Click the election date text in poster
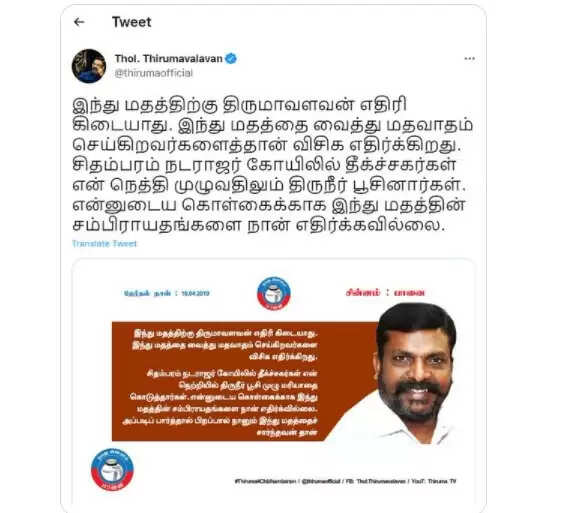The image size is (563, 513). pyautogui.click(x=166, y=293)
